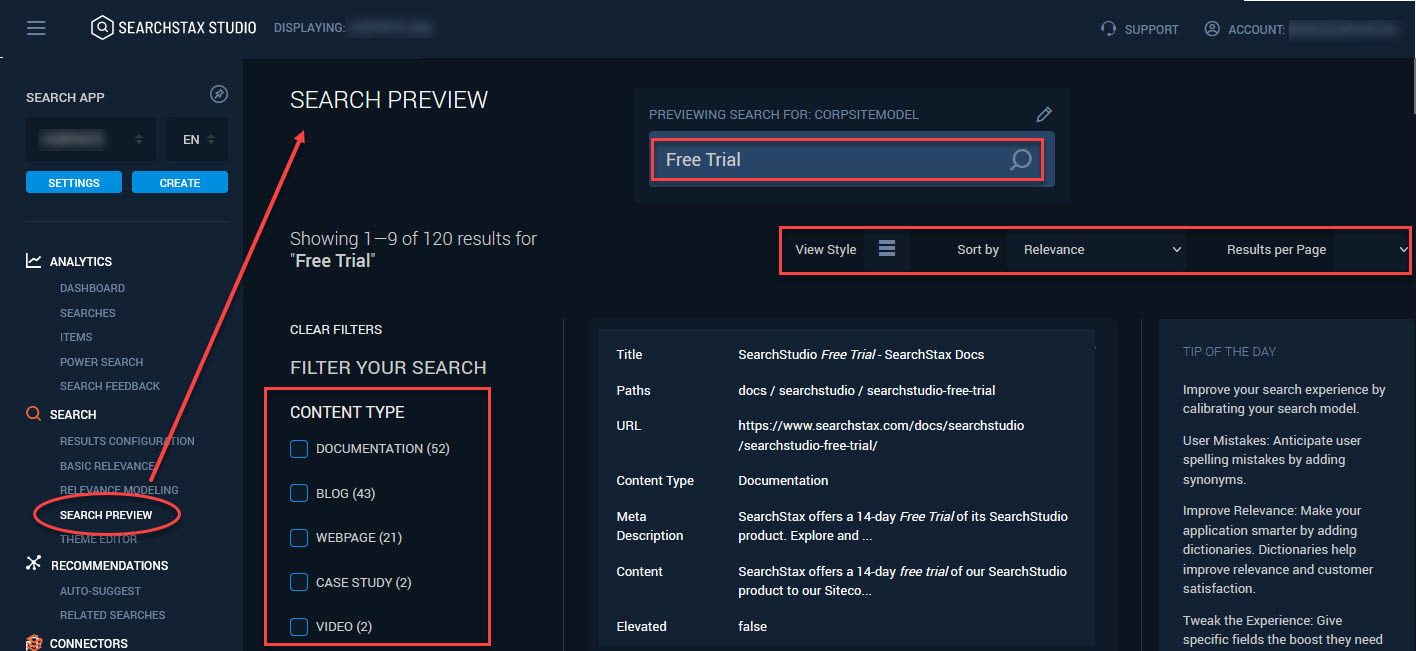Click the Elevated value 'false'
This screenshot has width=1416, height=651.
tap(753, 626)
